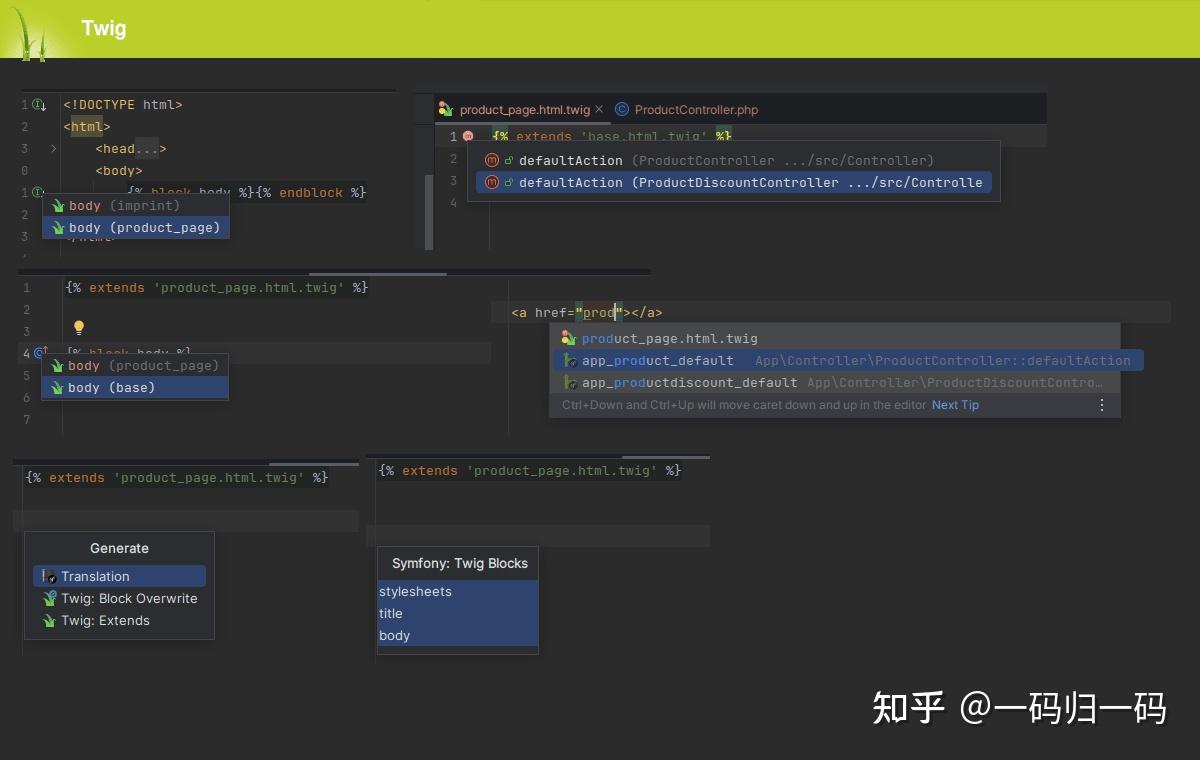Select body (product_page) highlighted popup entry

136,227
